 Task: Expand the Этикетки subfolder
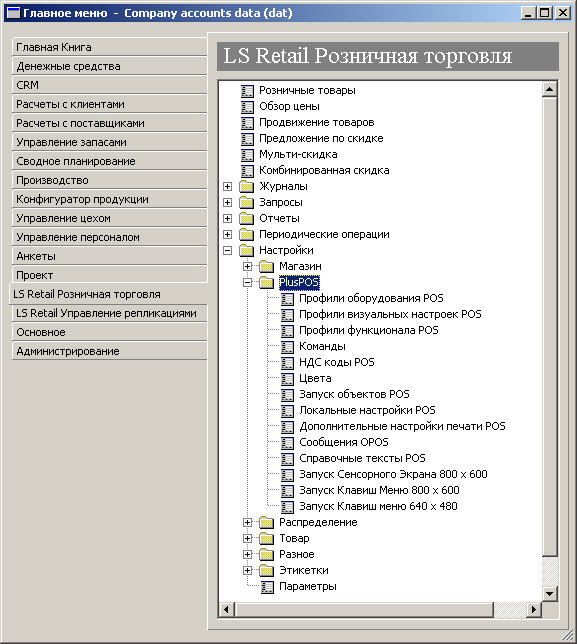[247, 571]
